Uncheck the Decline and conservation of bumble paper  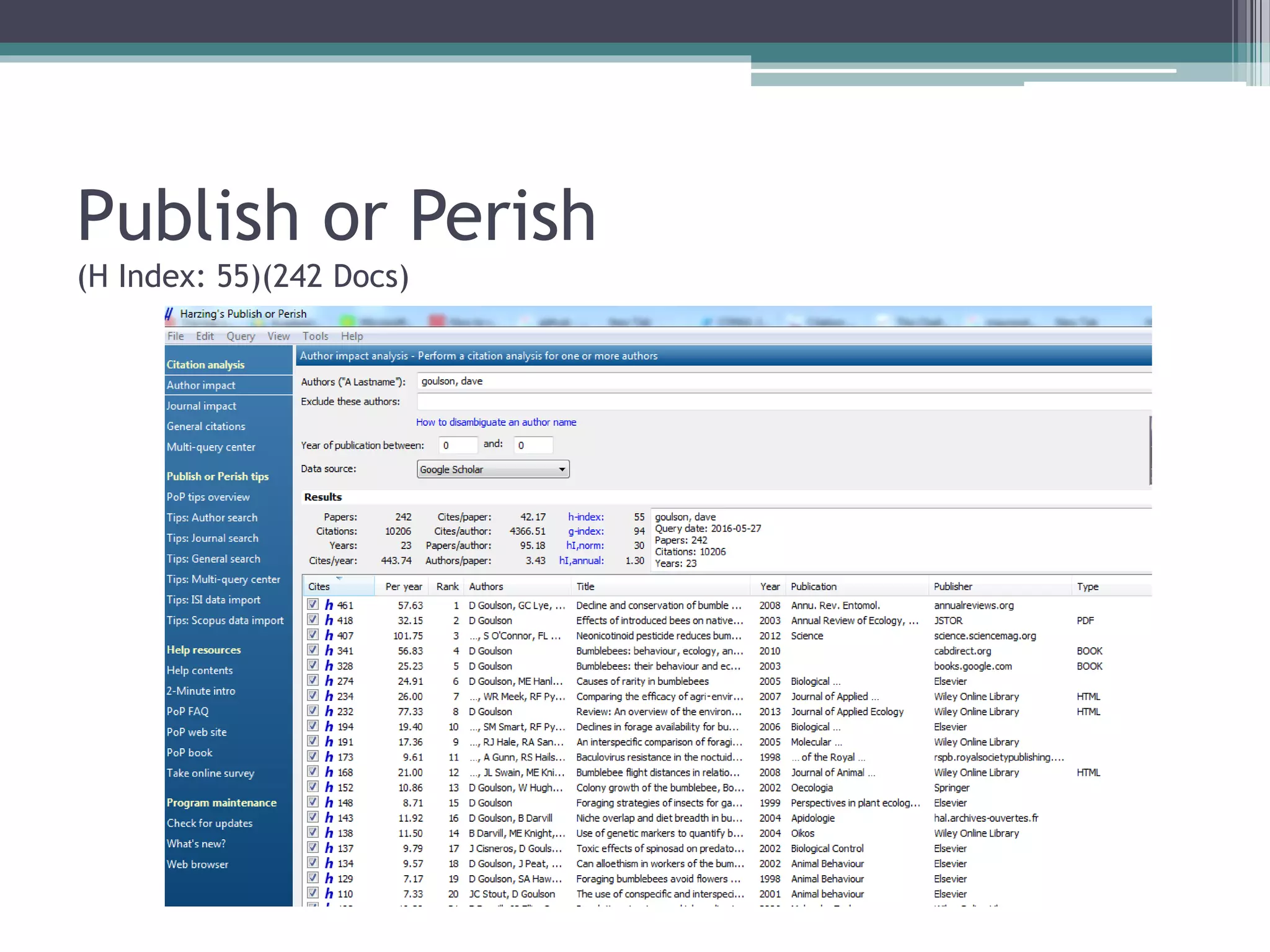click(313, 604)
